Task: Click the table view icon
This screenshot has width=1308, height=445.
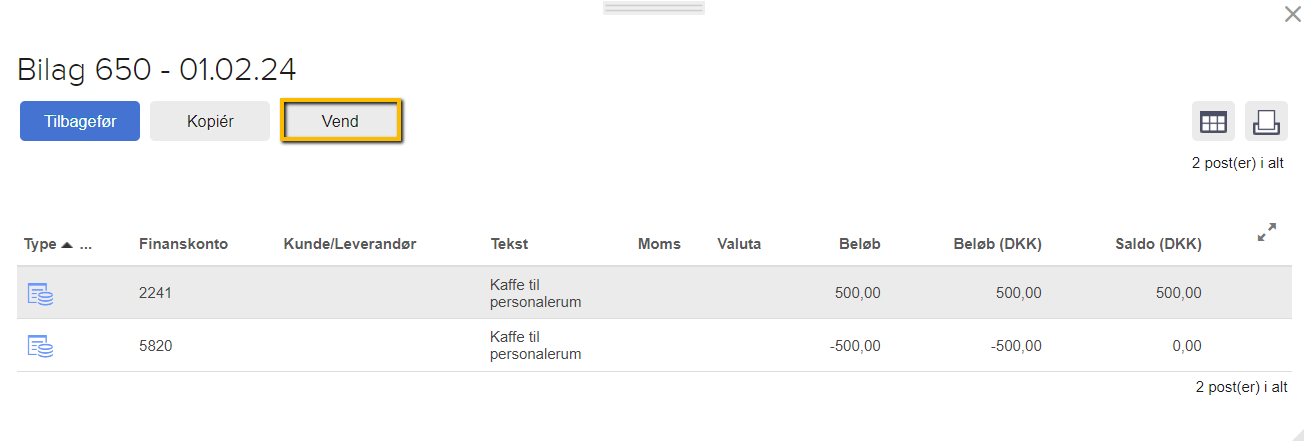Action: click(x=1213, y=122)
